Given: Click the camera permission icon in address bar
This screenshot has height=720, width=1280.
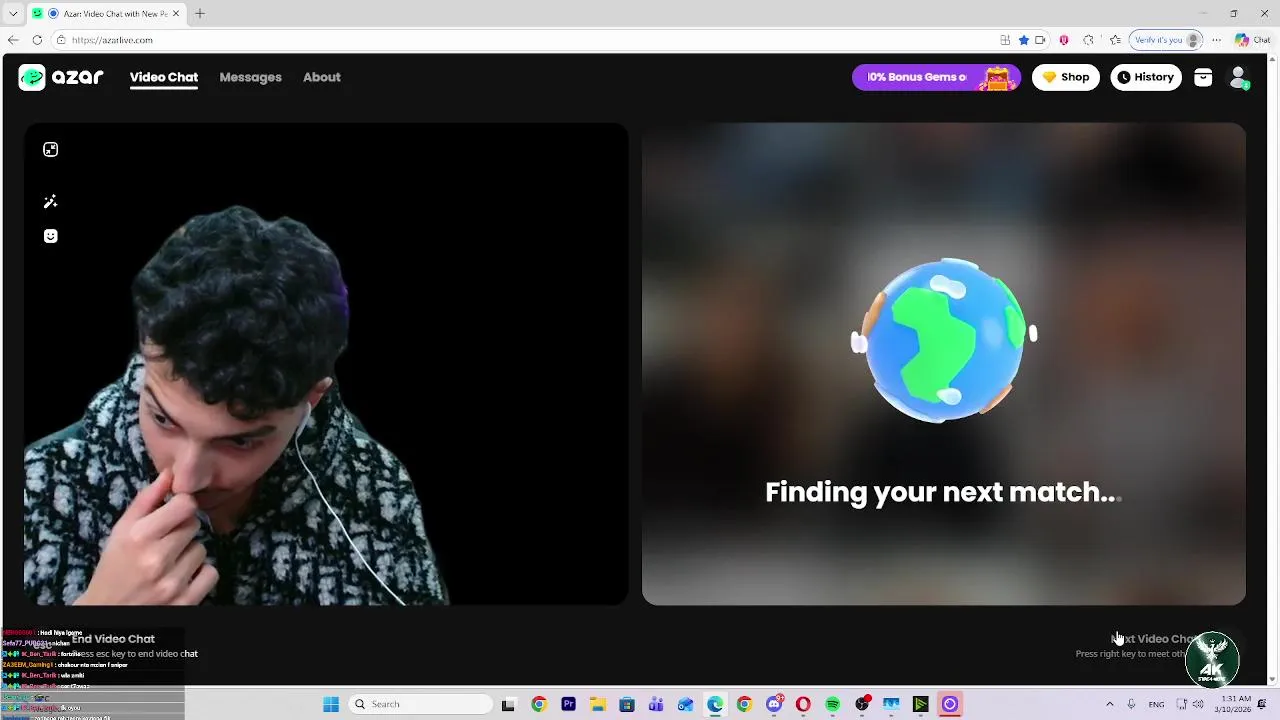Looking at the screenshot, I should pos(1040,40).
